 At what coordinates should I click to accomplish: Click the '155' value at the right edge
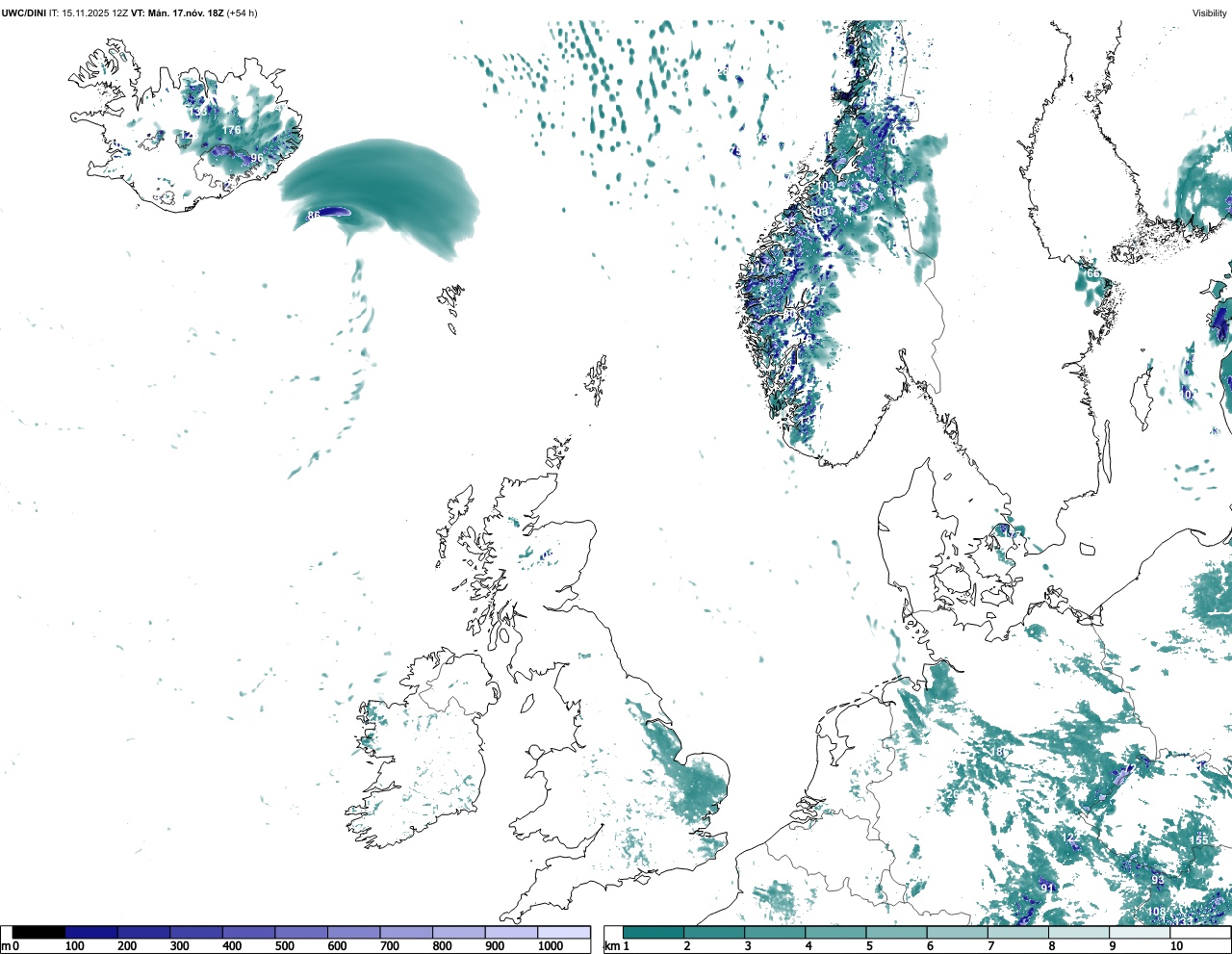click(1198, 840)
